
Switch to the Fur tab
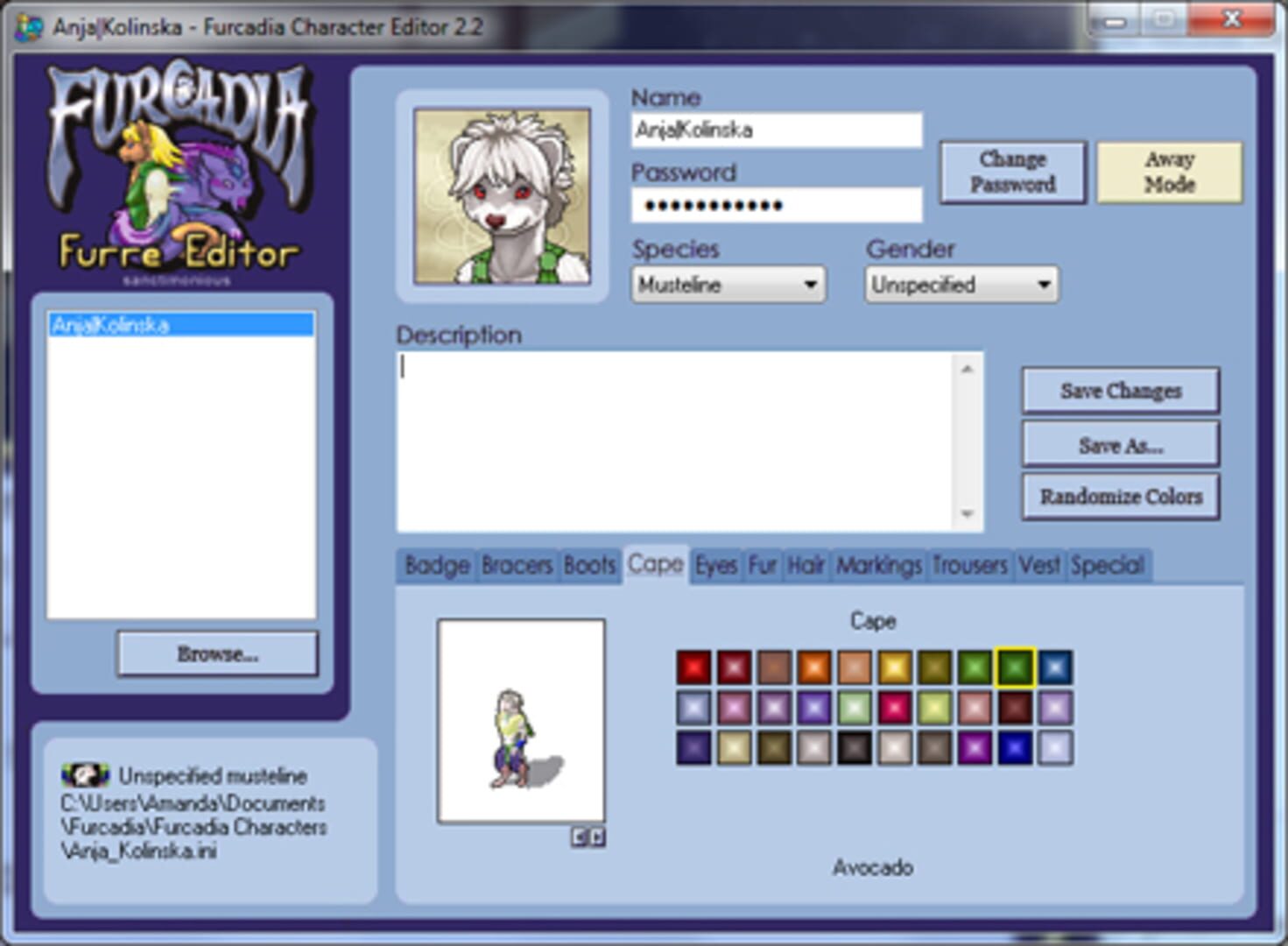click(x=763, y=565)
